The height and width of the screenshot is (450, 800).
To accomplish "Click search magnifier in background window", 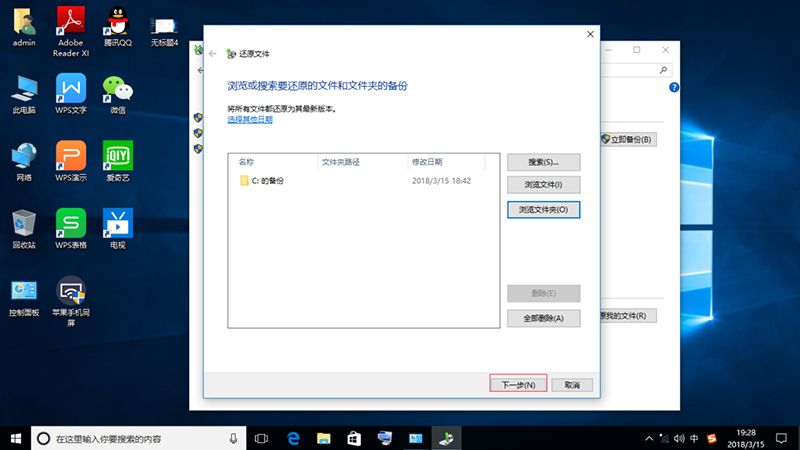I will 663,70.
